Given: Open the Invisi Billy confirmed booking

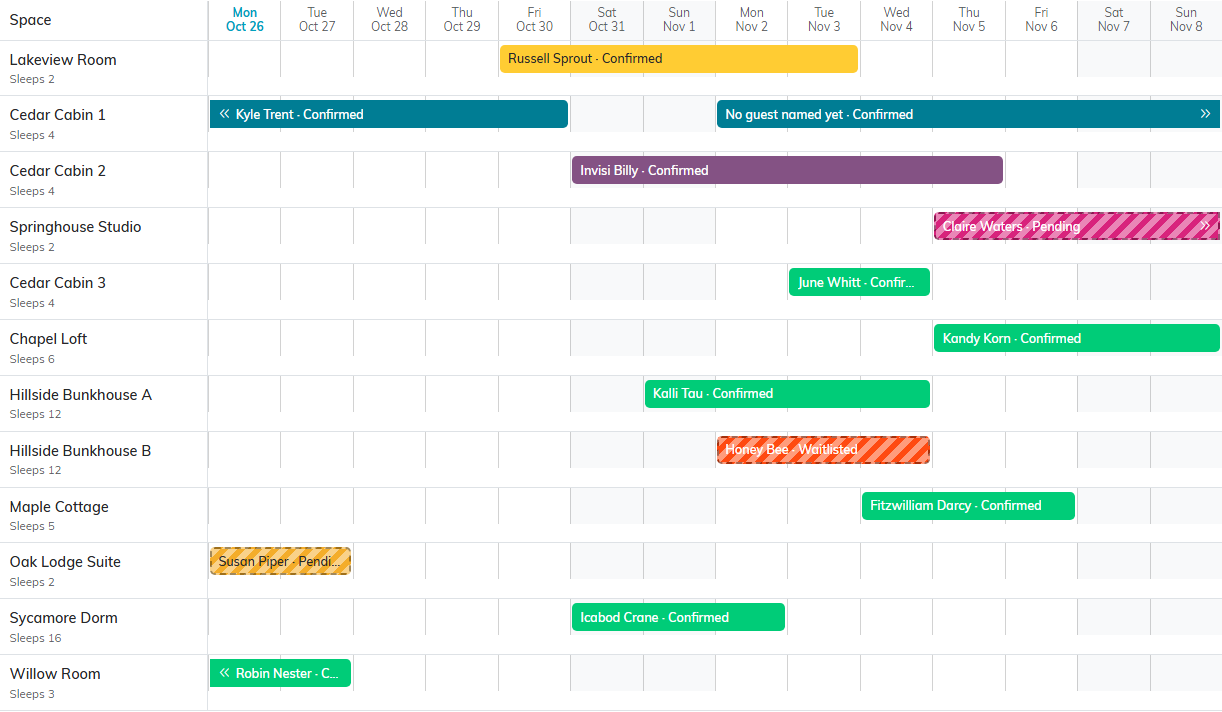Looking at the screenshot, I should pyautogui.click(x=788, y=170).
